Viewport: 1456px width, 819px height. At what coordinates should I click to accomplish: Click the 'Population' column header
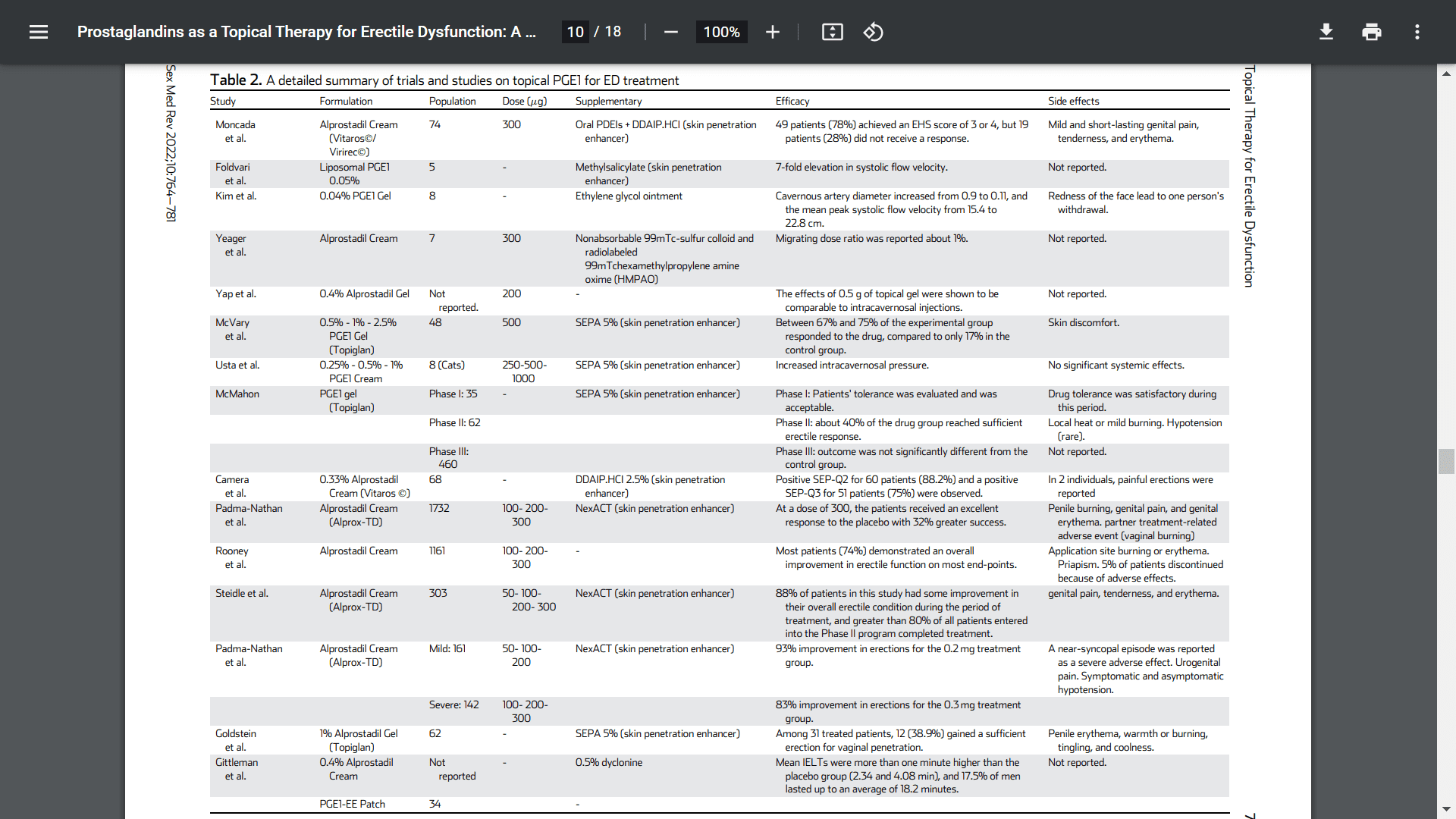[x=452, y=101]
